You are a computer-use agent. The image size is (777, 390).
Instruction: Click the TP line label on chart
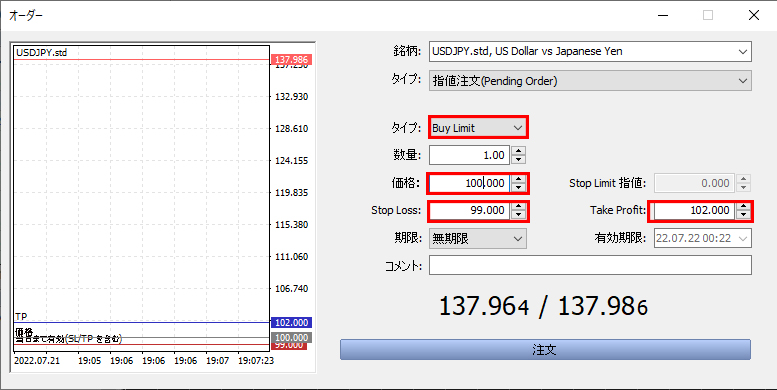pos(21,317)
